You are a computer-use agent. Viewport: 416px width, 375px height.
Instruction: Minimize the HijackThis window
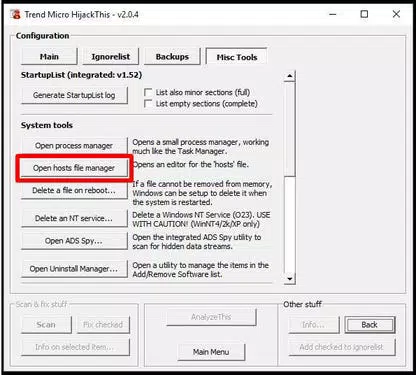333,14
